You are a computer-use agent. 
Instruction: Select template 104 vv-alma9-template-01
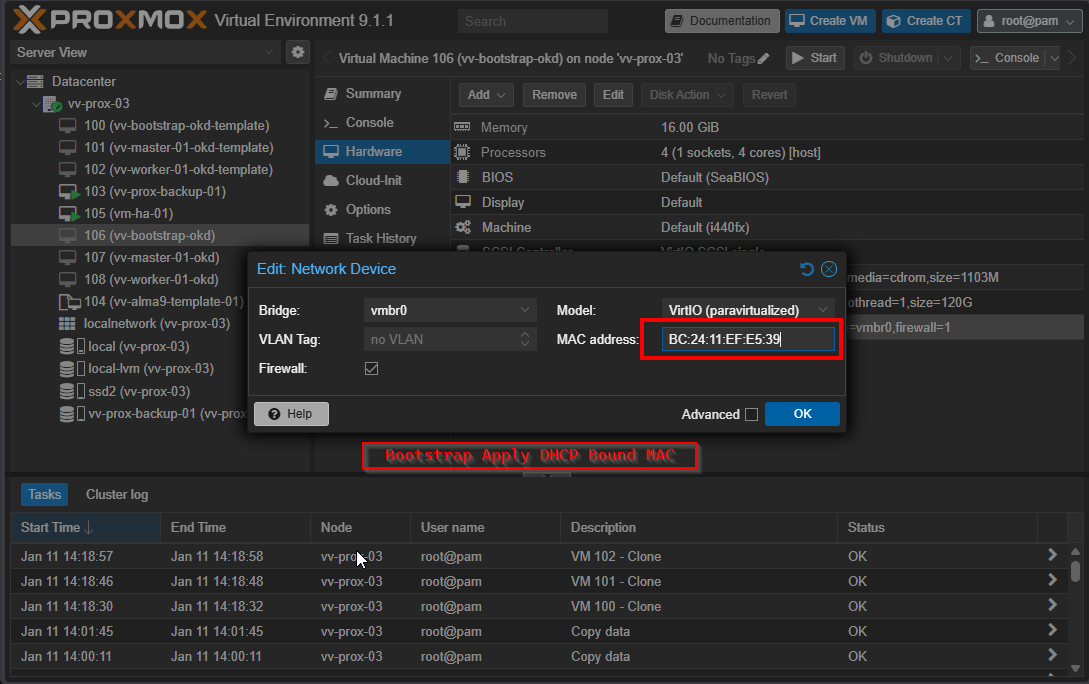163,301
